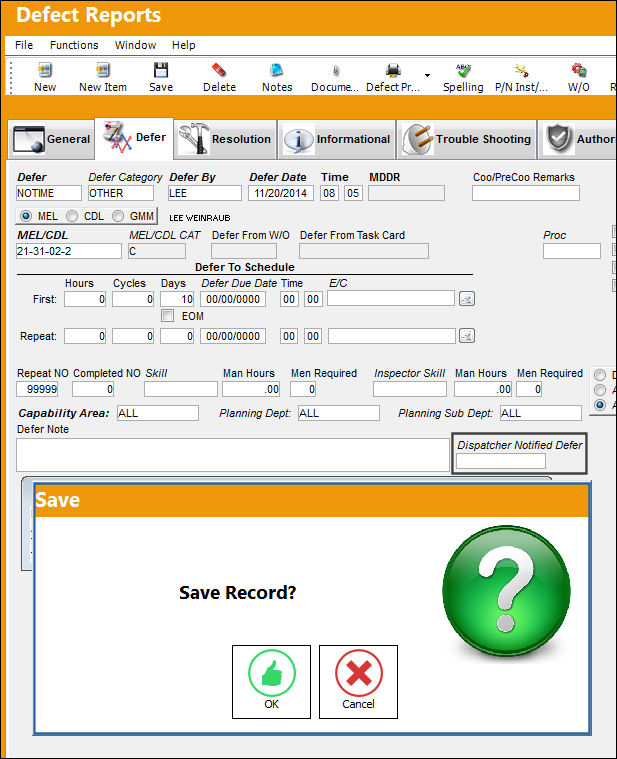
Task: Click the First Days field showing 10
Action: (x=177, y=299)
